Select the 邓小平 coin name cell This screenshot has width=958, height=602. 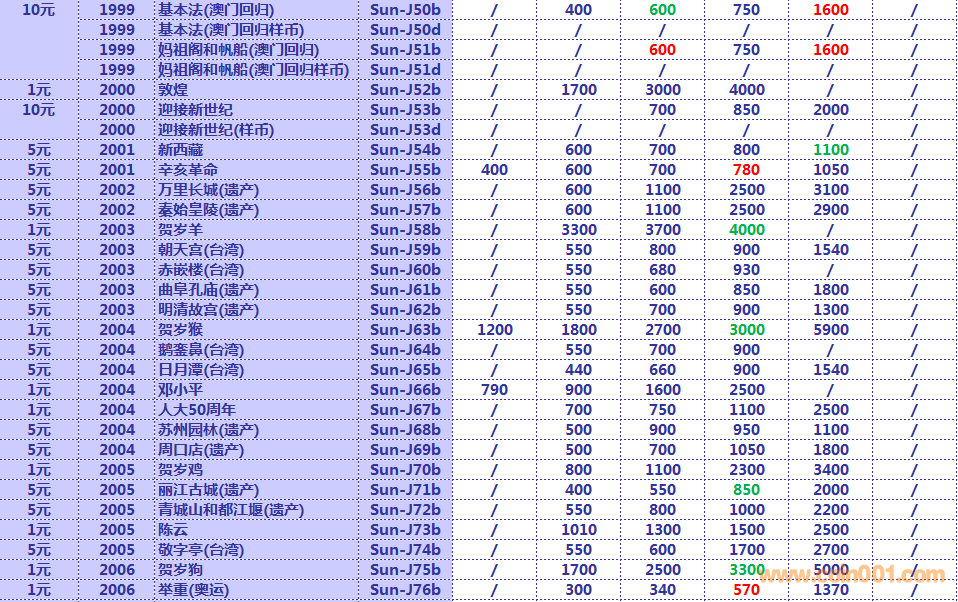181,390
